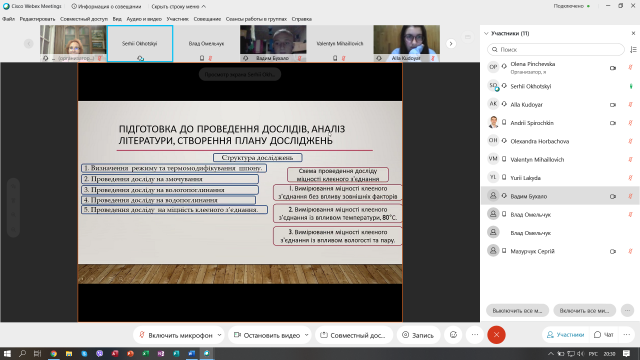The height and width of the screenshot is (360, 640).
Task: Open the video options dropdown arrow
Action: point(307,335)
